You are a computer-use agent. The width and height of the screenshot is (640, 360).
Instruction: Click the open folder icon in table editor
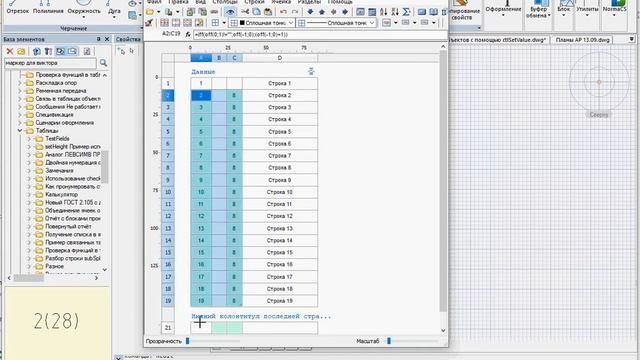tap(150, 12)
